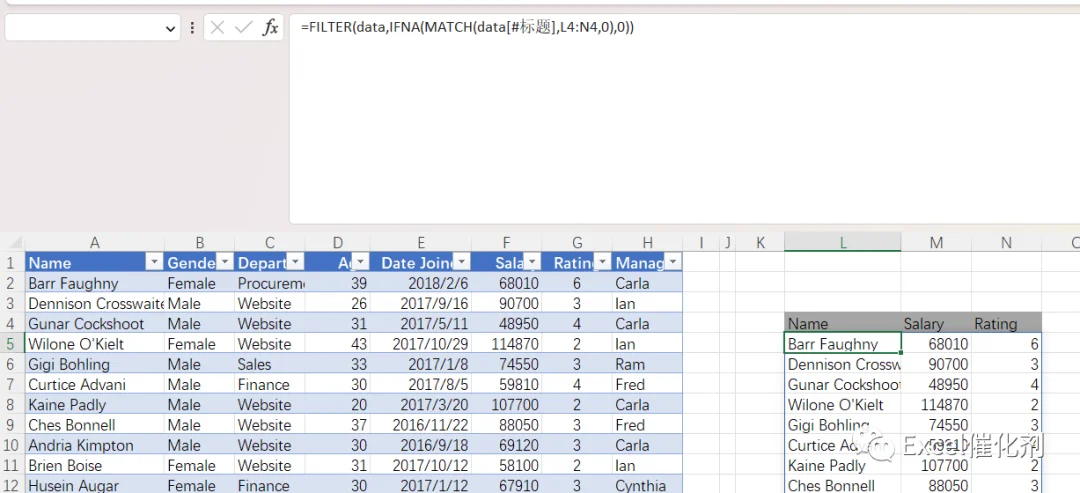This screenshot has height=493, width=1080.
Task: Select the row 5 header
Action: 12,344
